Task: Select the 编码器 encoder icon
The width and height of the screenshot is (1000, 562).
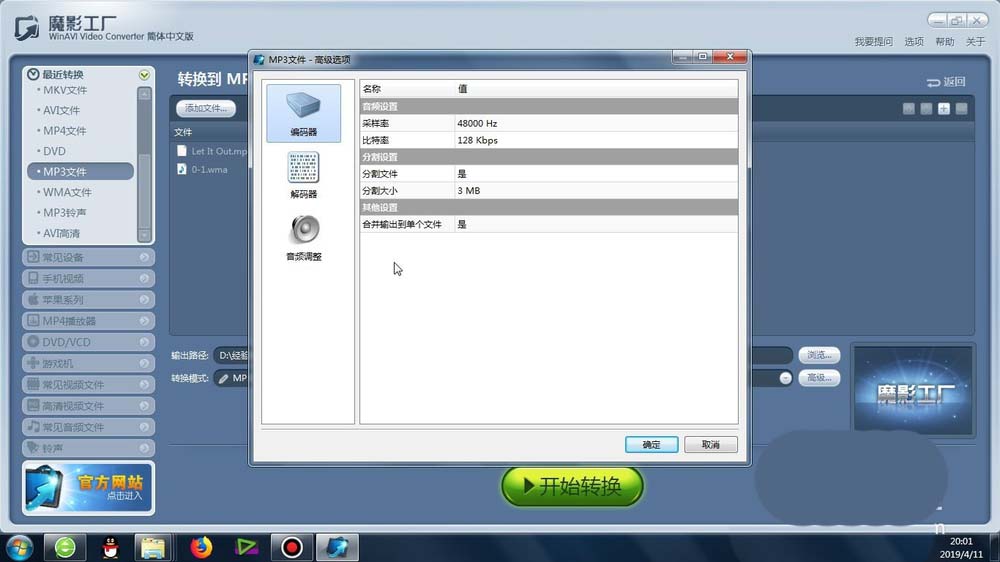Action: [x=304, y=114]
